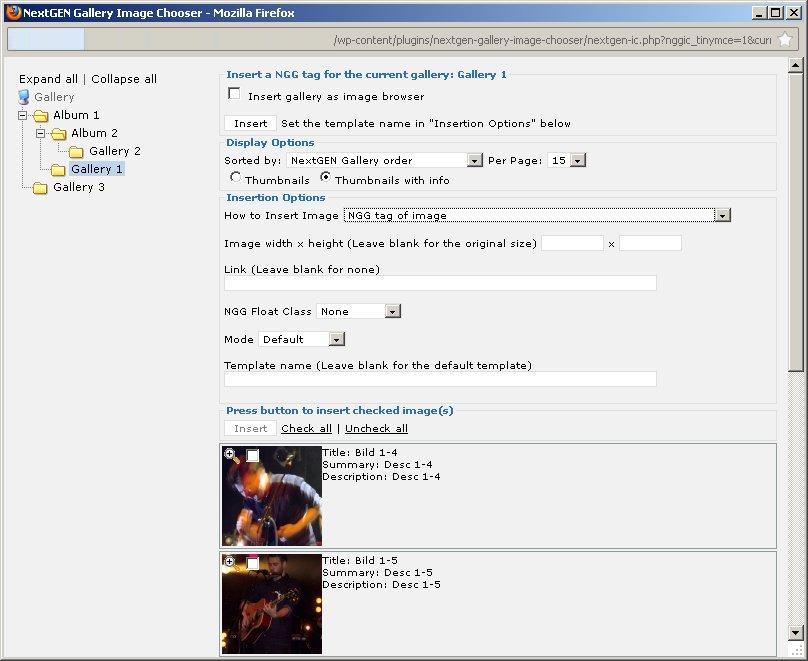Select the Thumbnails radio option
Viewport: 808px width, 661px height.
[x=236, y=178]
